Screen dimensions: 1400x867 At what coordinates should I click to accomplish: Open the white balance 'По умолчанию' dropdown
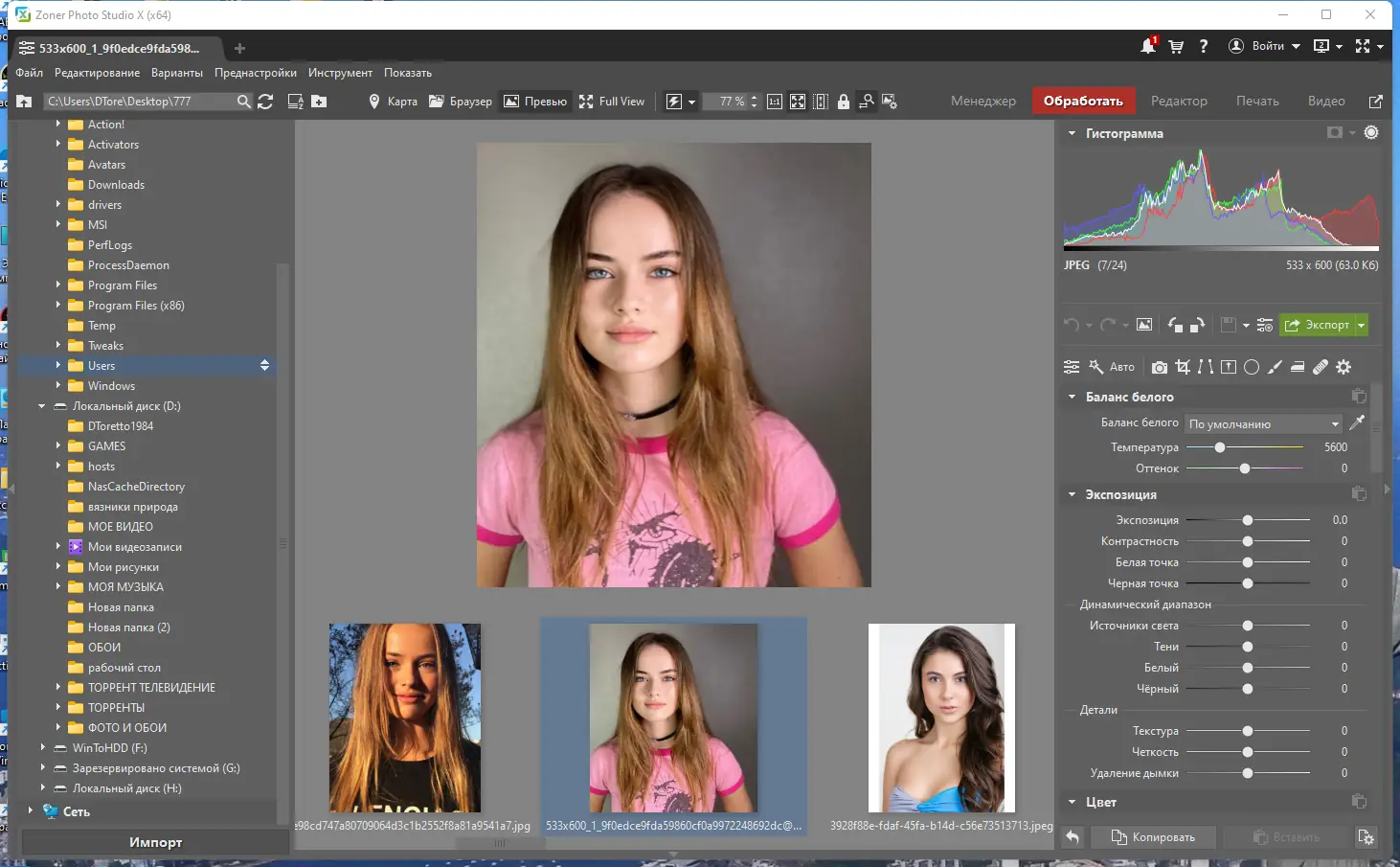tap(1263, 423)
